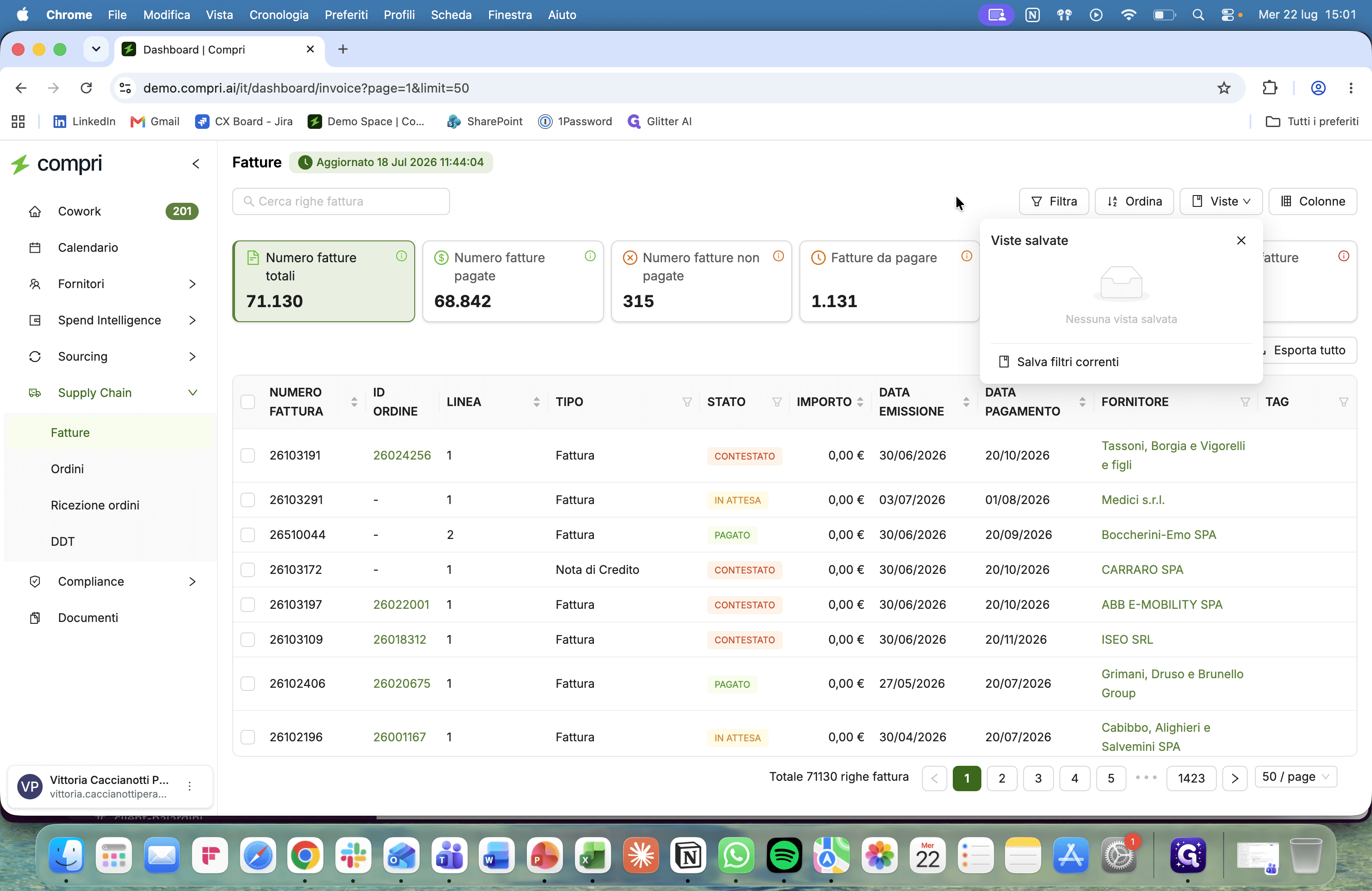
Task: Click the info icon on Numero fatture totali card
Action: point(401,256)
